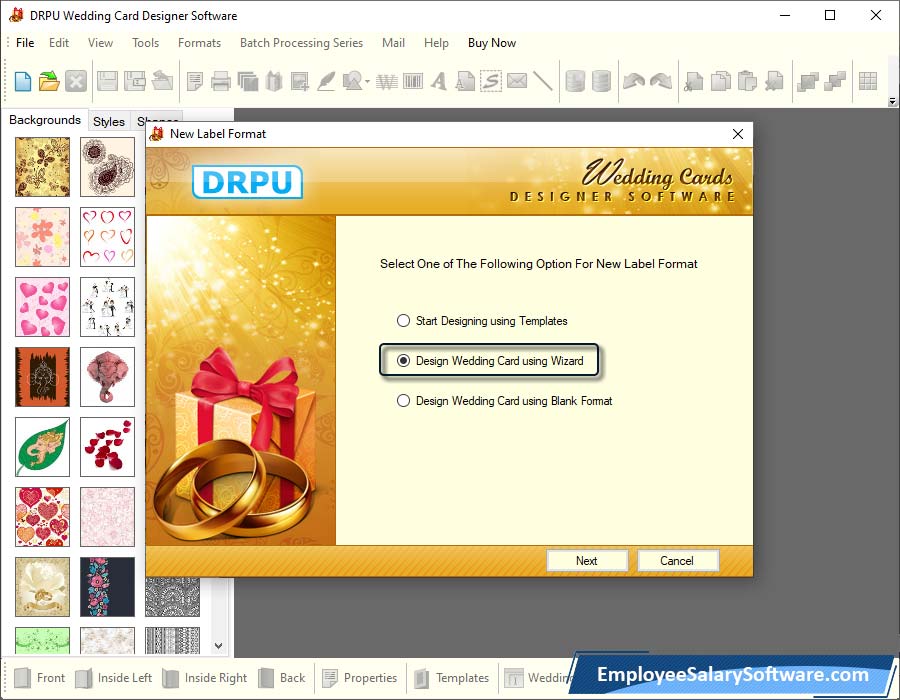Click the Save As floppy icon

pos(135,81)
